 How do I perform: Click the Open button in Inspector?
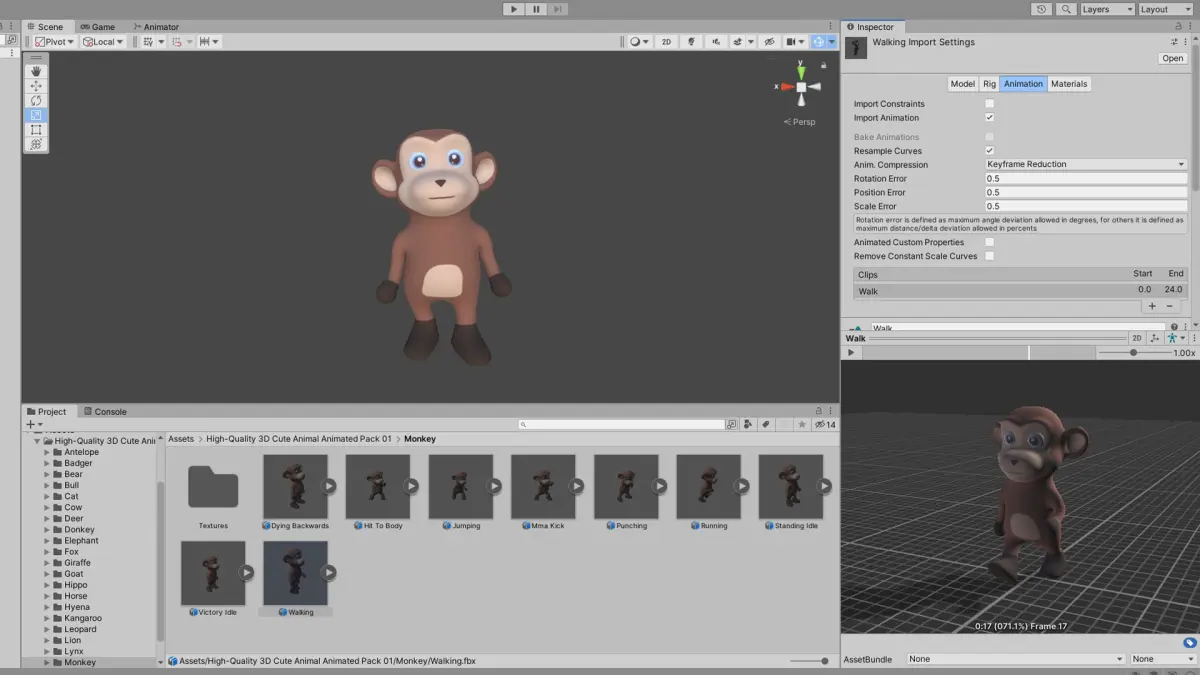[1172, 59]
